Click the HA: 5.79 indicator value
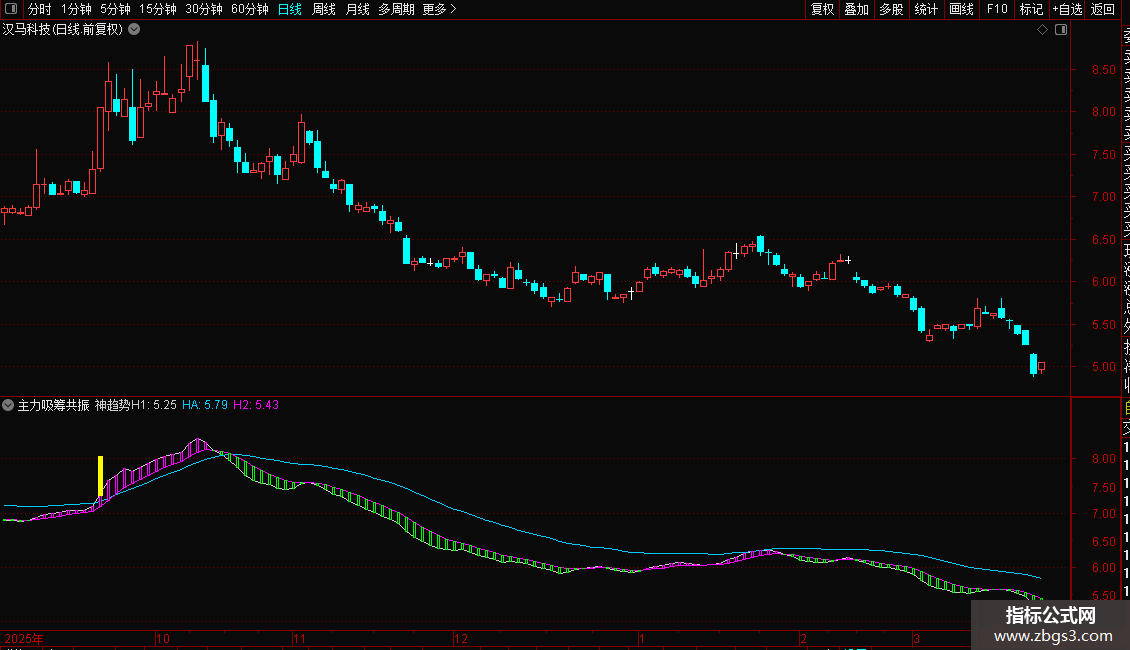Screen dimensions: 1130x650 [205, 405]
